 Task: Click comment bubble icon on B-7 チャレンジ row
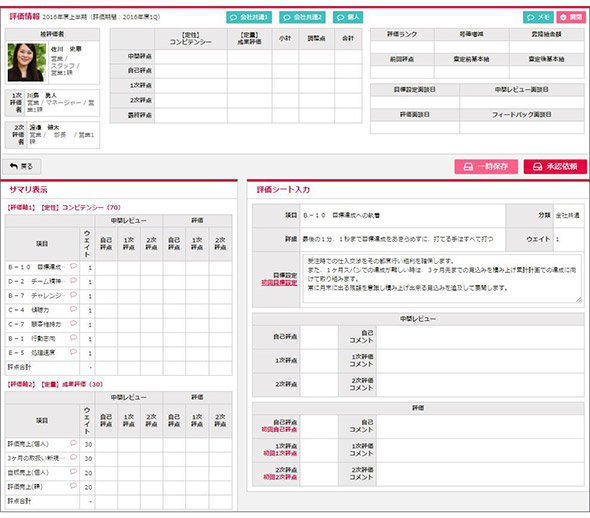click(x=73, y=295)
